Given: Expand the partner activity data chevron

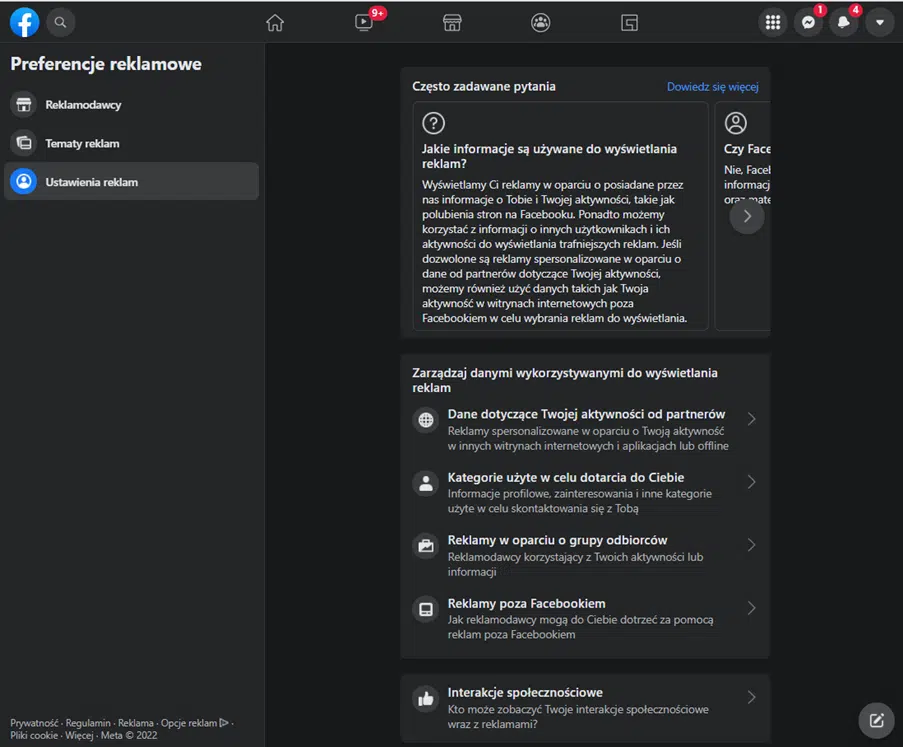Looking at the screenshot, I should pos(752,419).
